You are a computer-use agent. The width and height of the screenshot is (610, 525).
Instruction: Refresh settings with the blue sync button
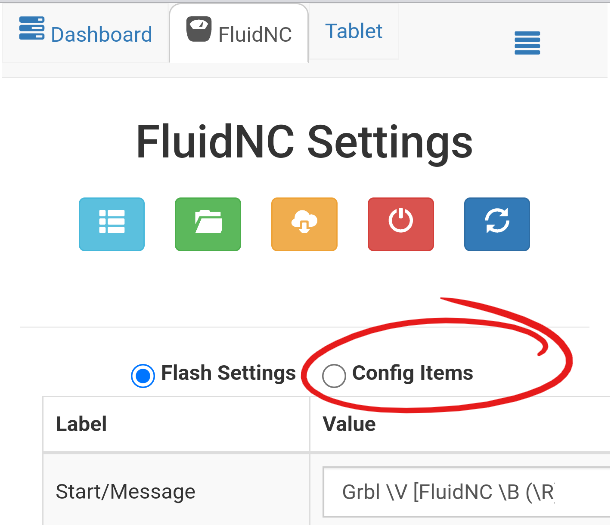pos(497,223)
